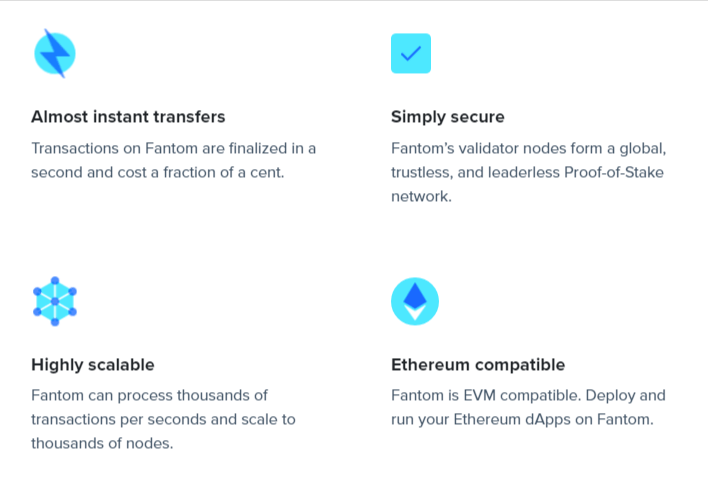Select the 'Almost instant transfers' heading

click(128, 117)
